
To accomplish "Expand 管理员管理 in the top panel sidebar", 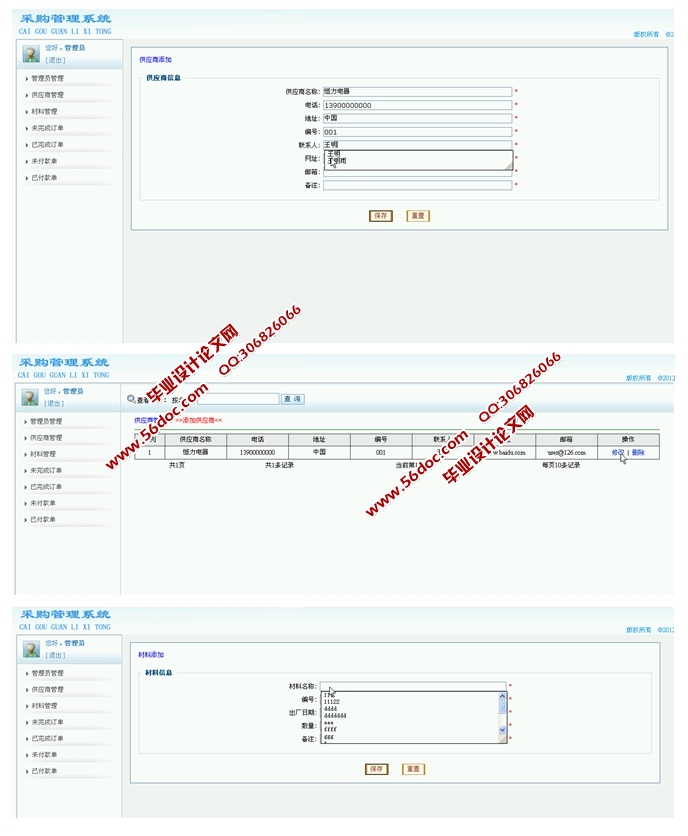I will tap(47, 78).
